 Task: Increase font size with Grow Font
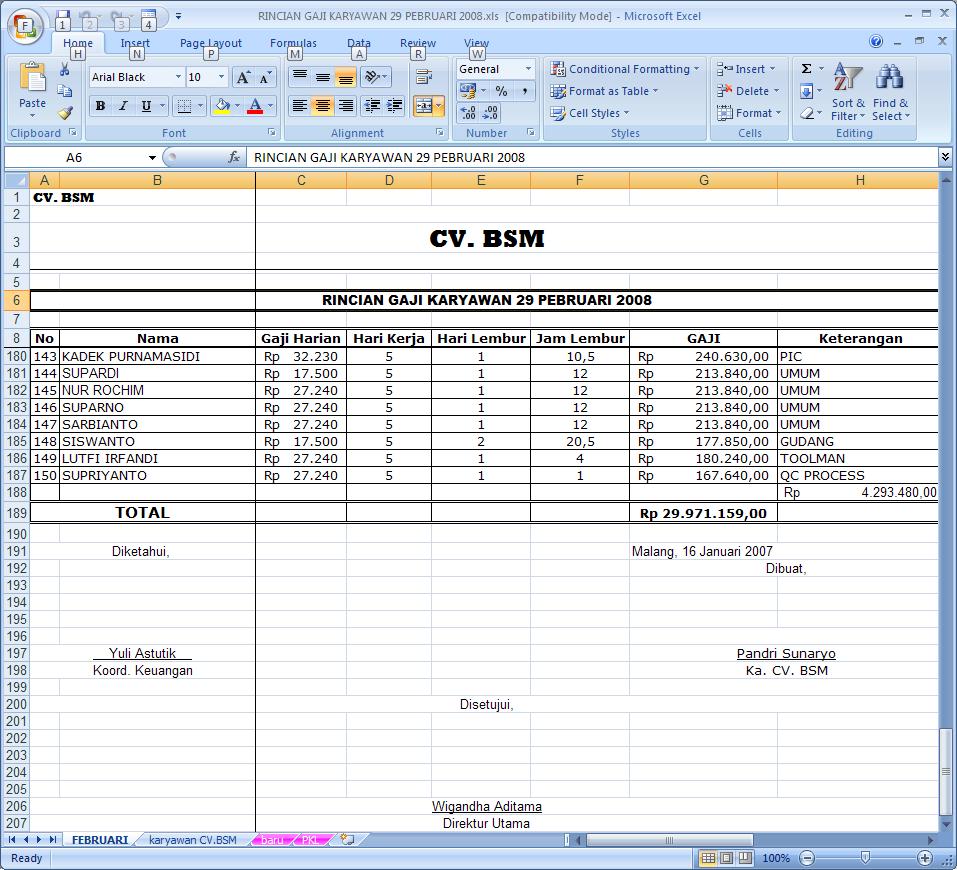click(x=243, y=78)
